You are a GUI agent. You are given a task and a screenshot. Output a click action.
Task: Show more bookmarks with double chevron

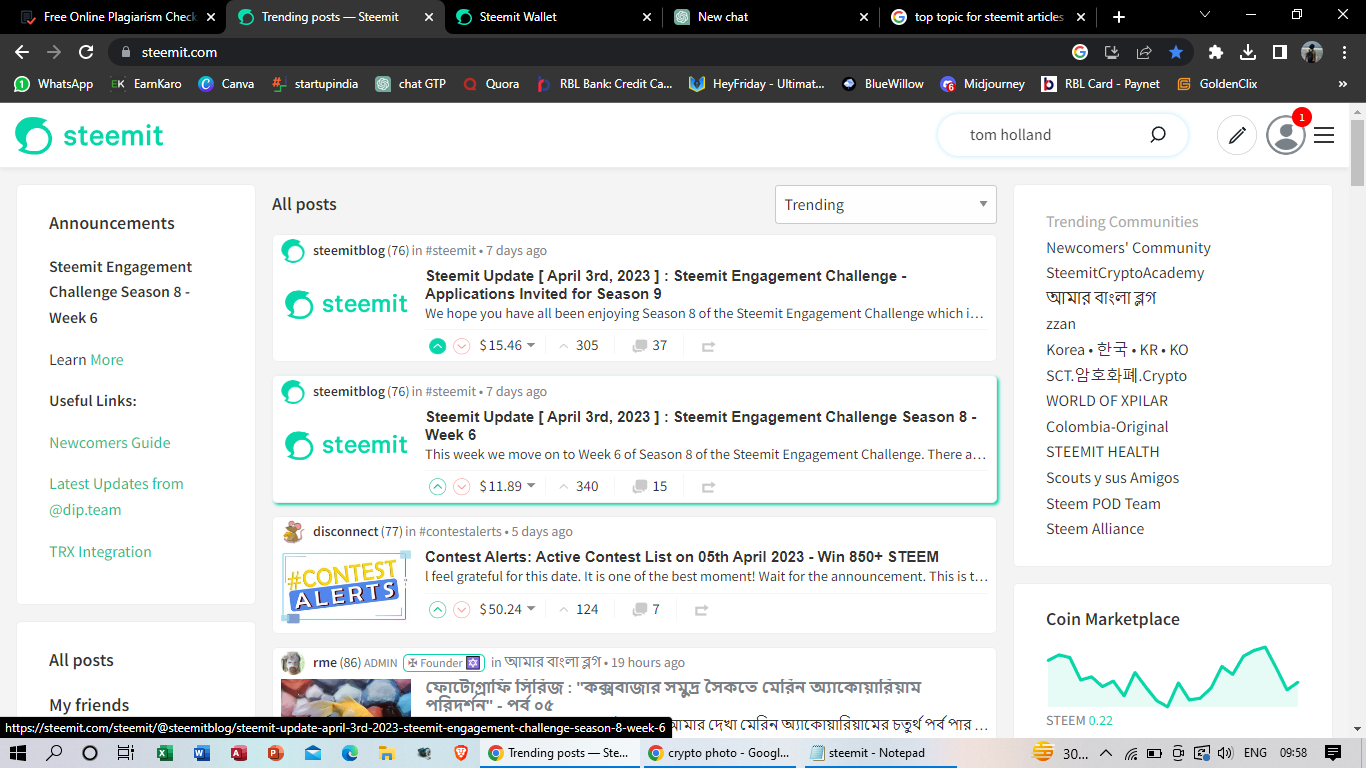point(1342,84)
